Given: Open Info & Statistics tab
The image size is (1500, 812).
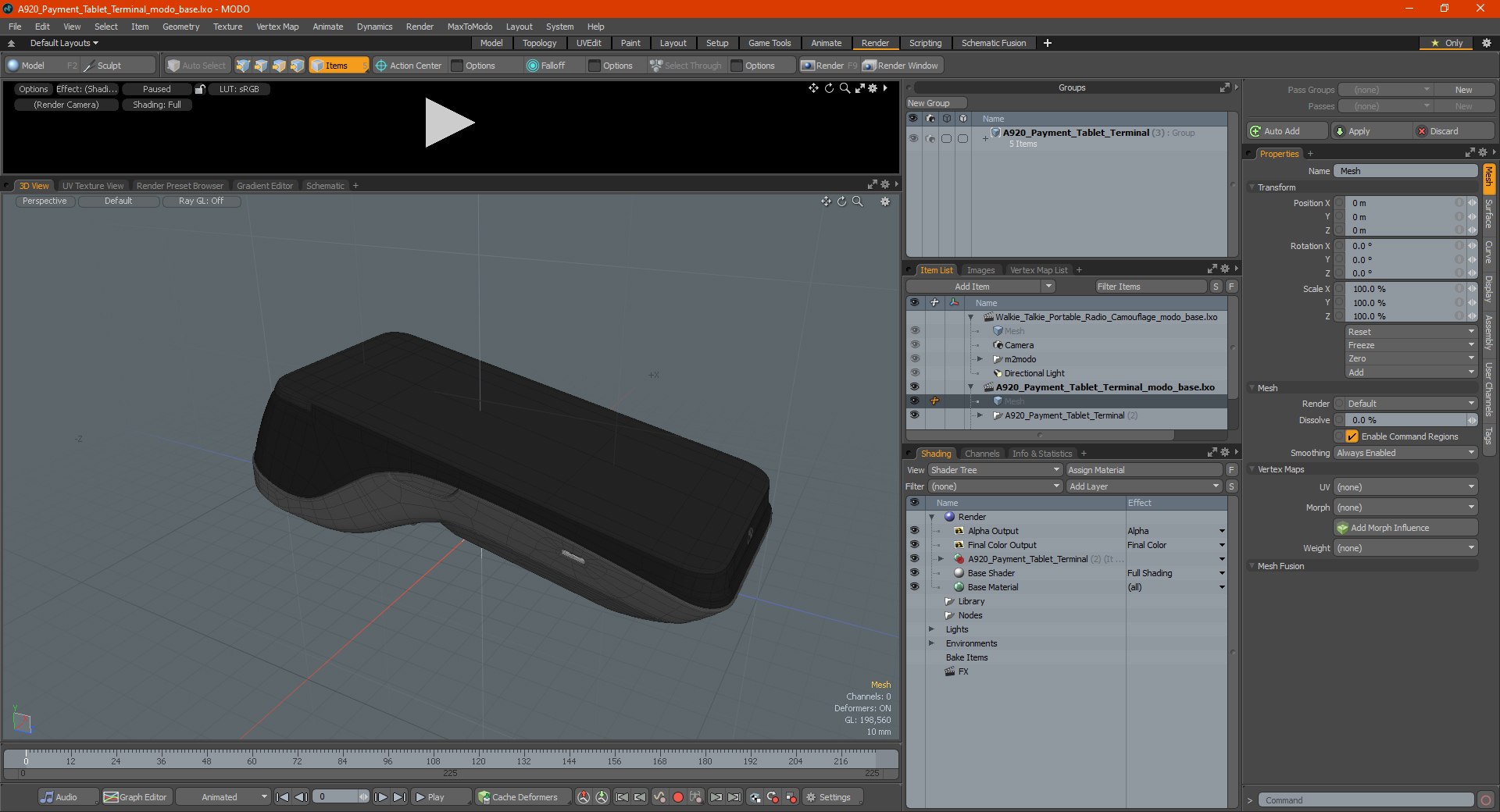Looking at the screenshot, I should (1042, 454).
